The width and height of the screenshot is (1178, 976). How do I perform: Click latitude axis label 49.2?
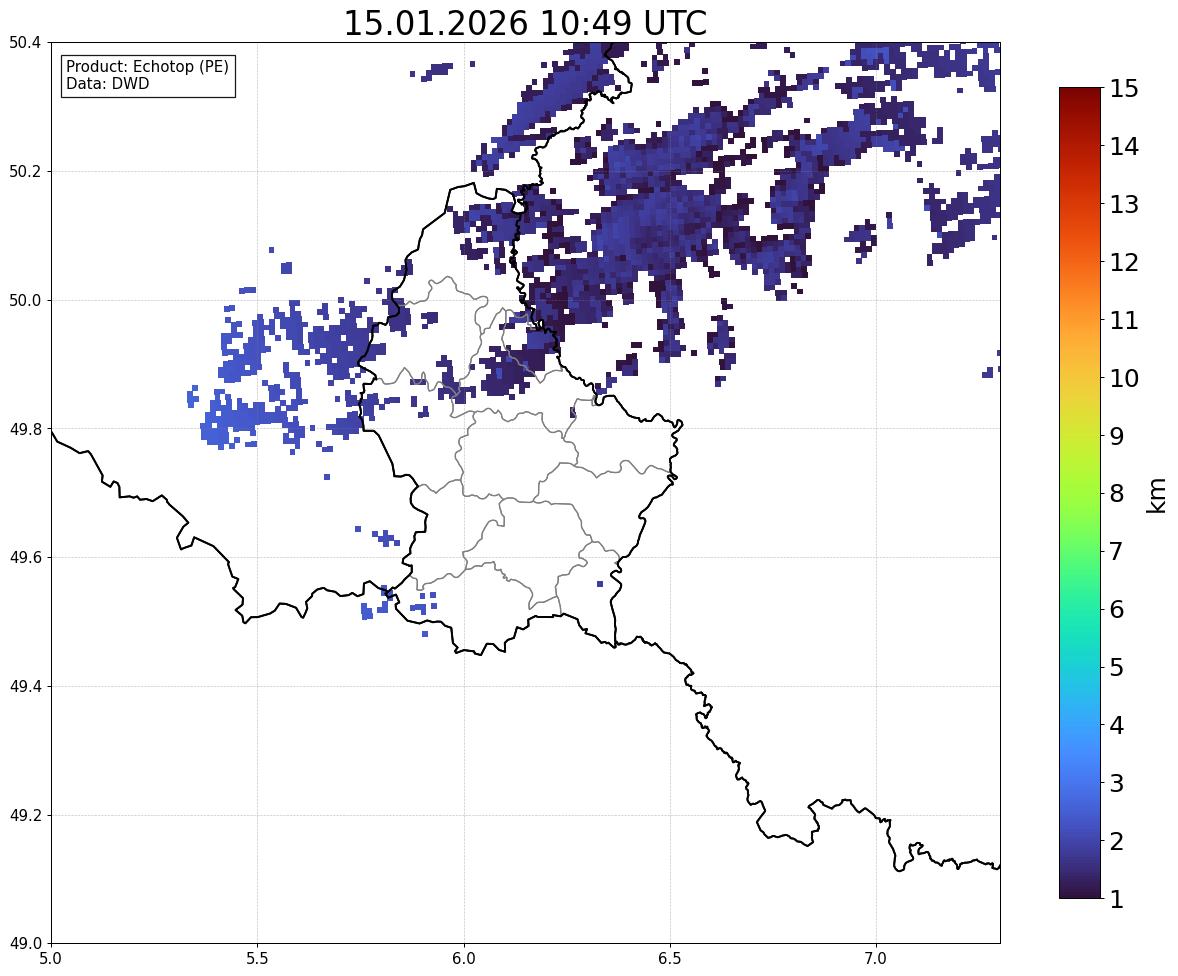25,815
